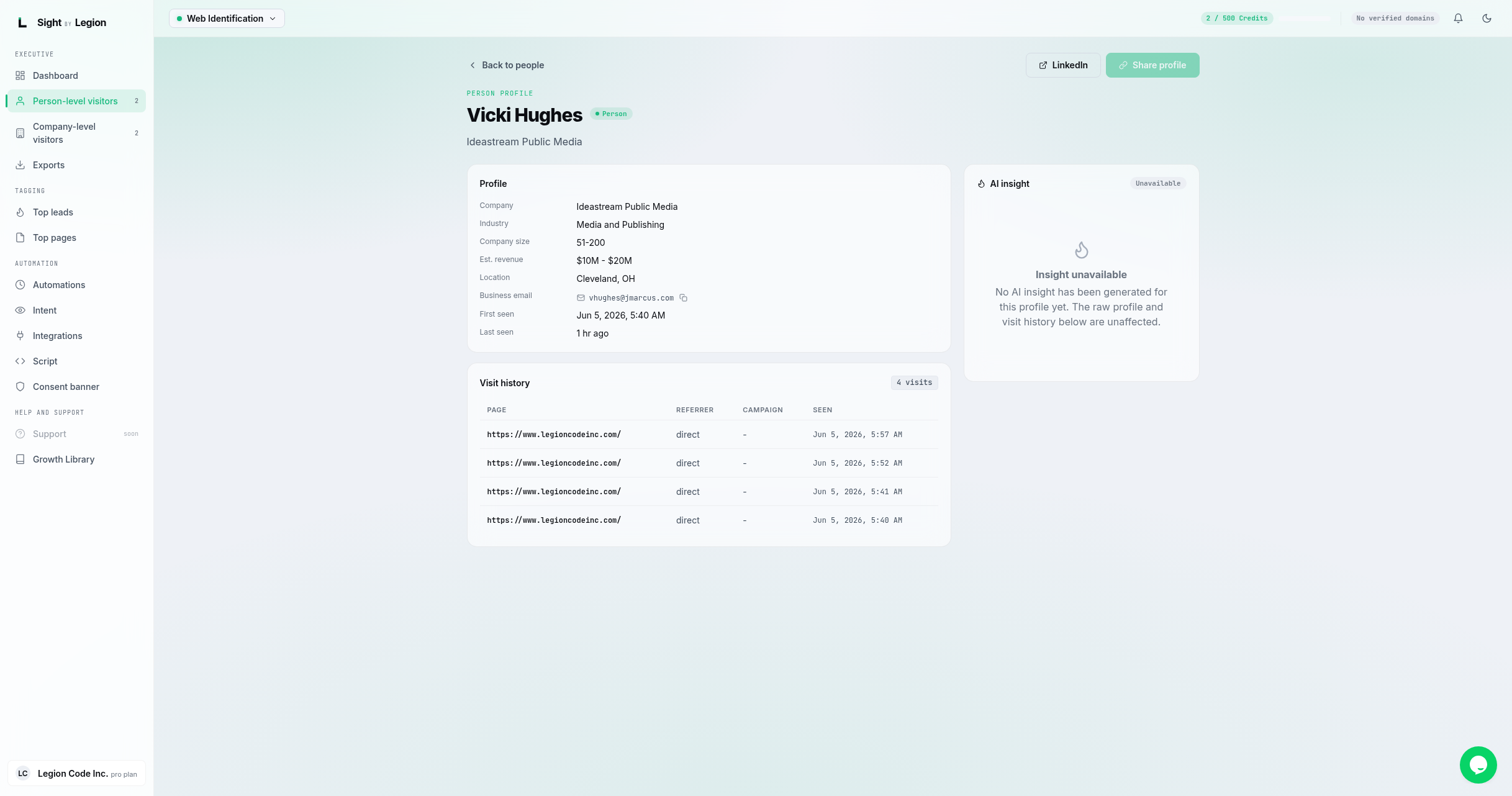
Task: Click the vhughes@jmarcus.com email text
Action: point(631,298)
